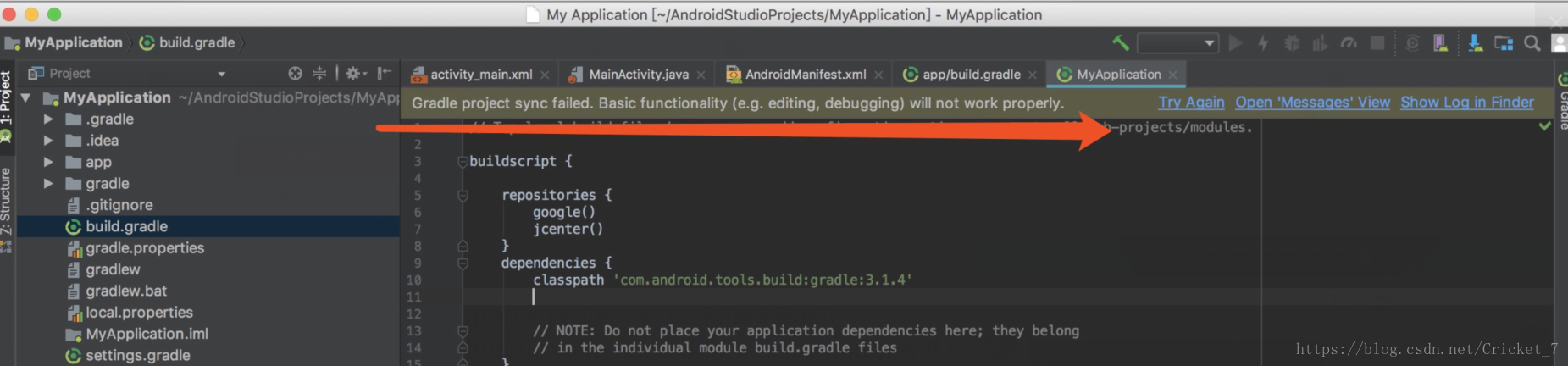Open the run configuration dropdown
The image size is (1568, 366).
pos(1177,42)
